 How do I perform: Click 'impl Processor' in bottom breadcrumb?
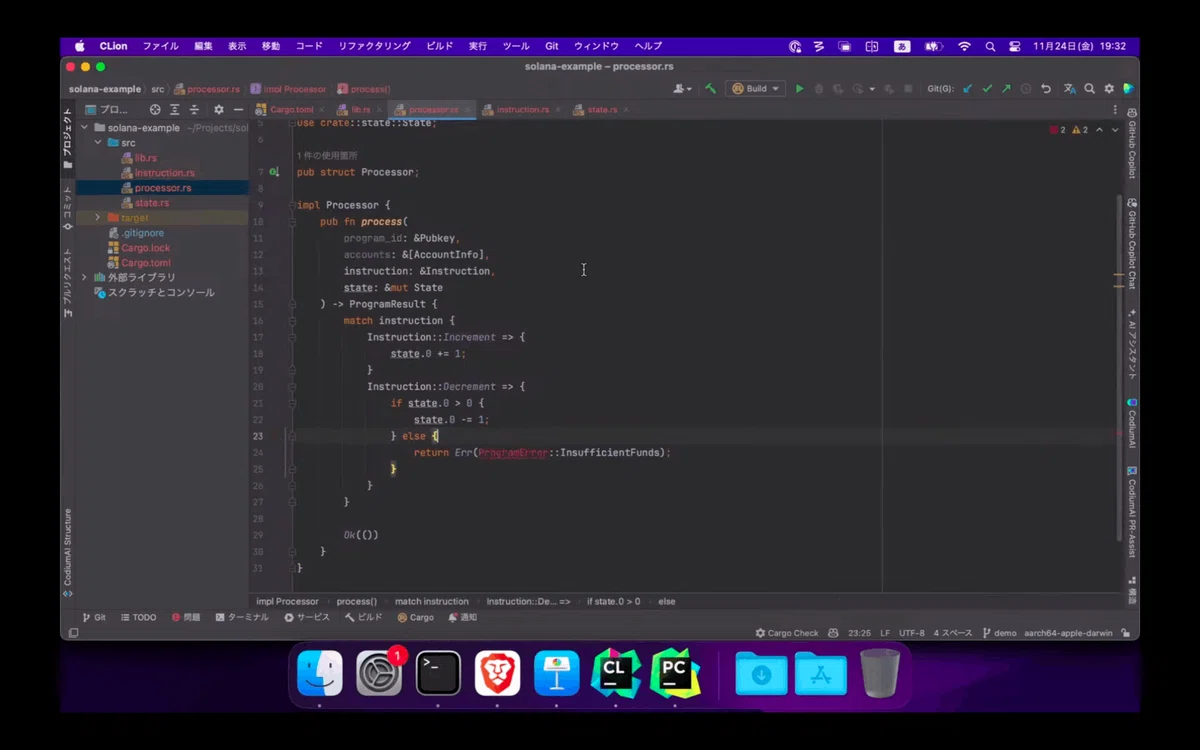[287, 601]
